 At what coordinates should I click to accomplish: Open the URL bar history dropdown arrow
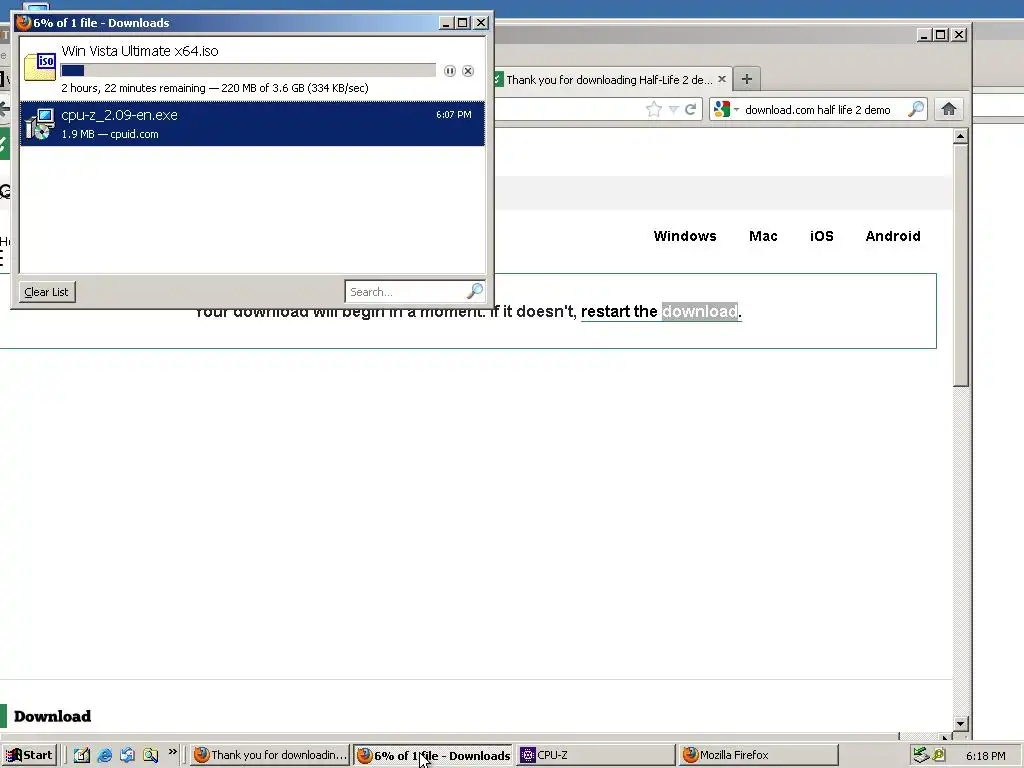coord(673,110)
